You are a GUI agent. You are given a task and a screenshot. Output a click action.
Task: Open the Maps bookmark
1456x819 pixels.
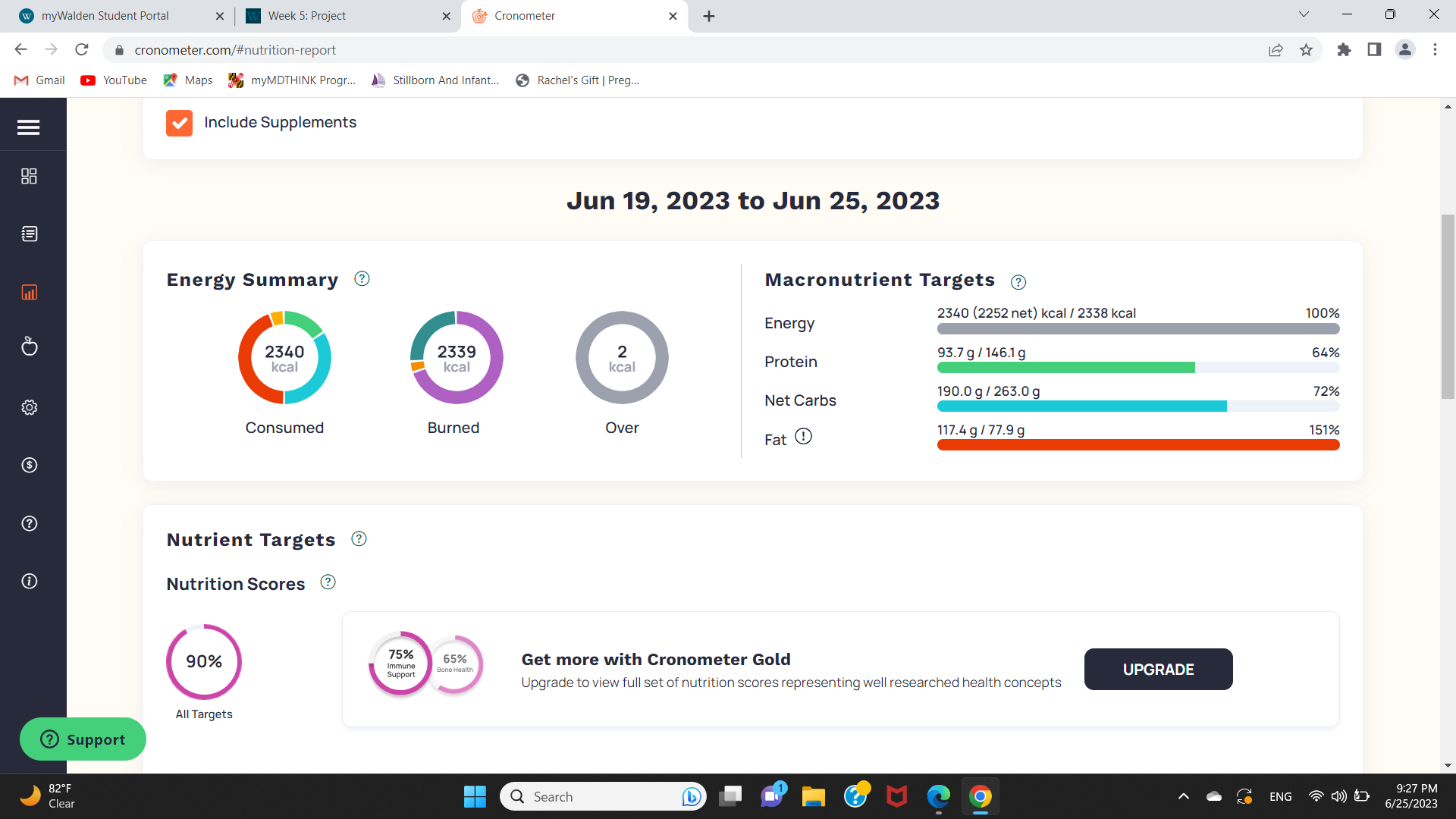[188, 80]
